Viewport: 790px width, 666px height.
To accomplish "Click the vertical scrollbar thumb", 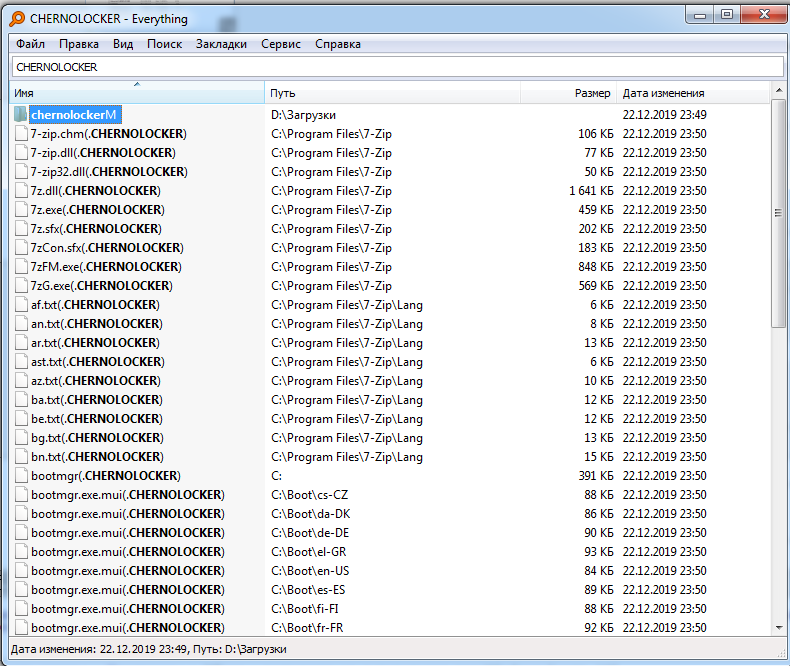I will (x=779, y=213).
